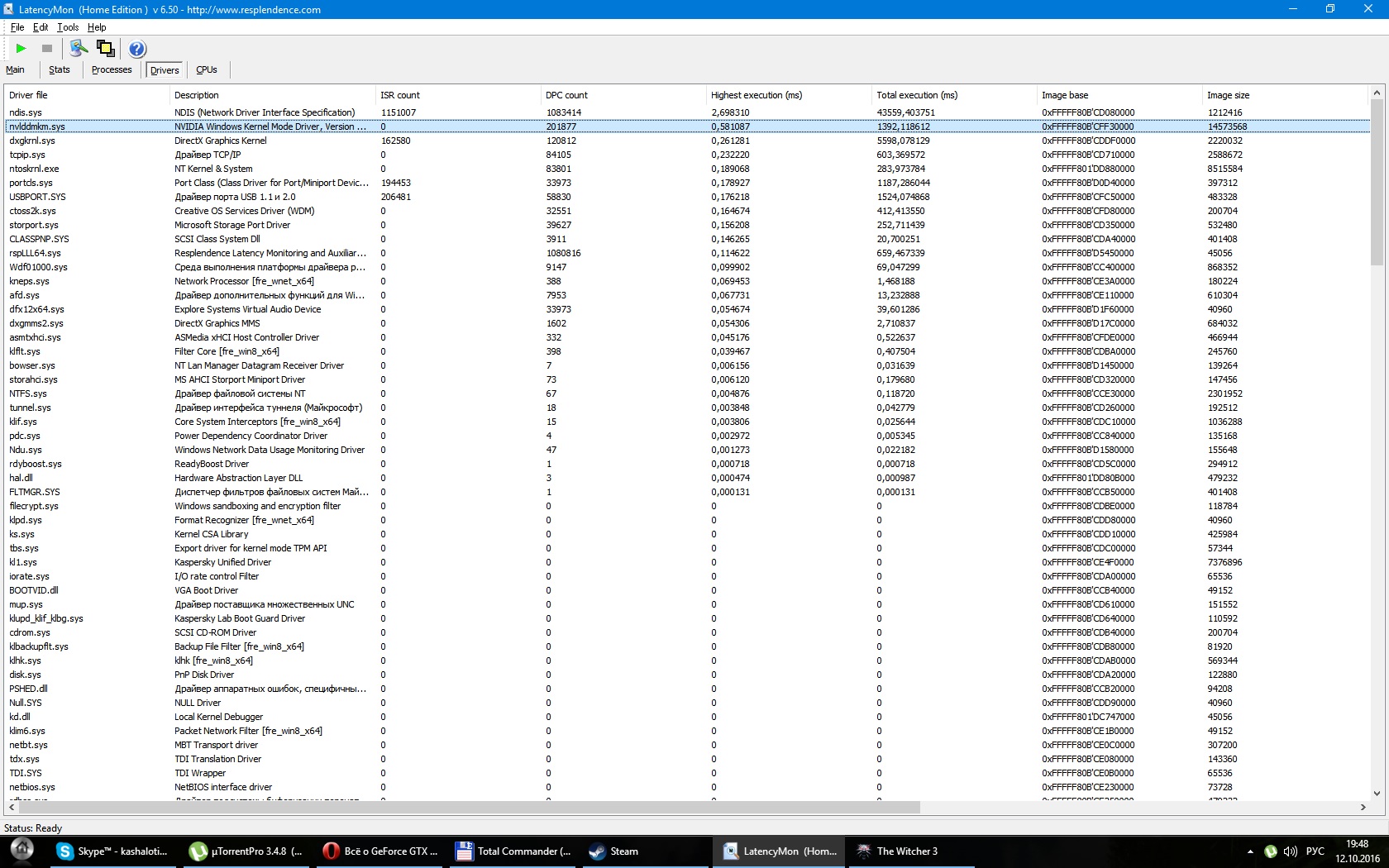The image size is (1389, 868).
Task: Open the Help menu
Action: [x=97, y=27]
